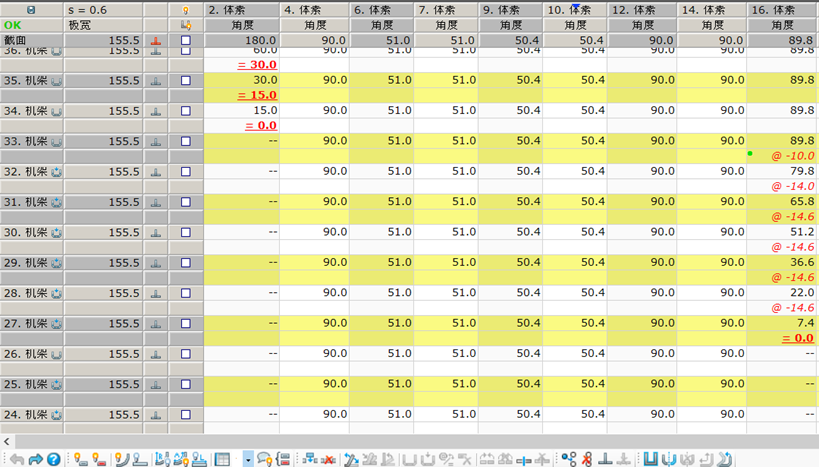
Task: Click the table grid icon in toolbar
Action: (222, 459)
